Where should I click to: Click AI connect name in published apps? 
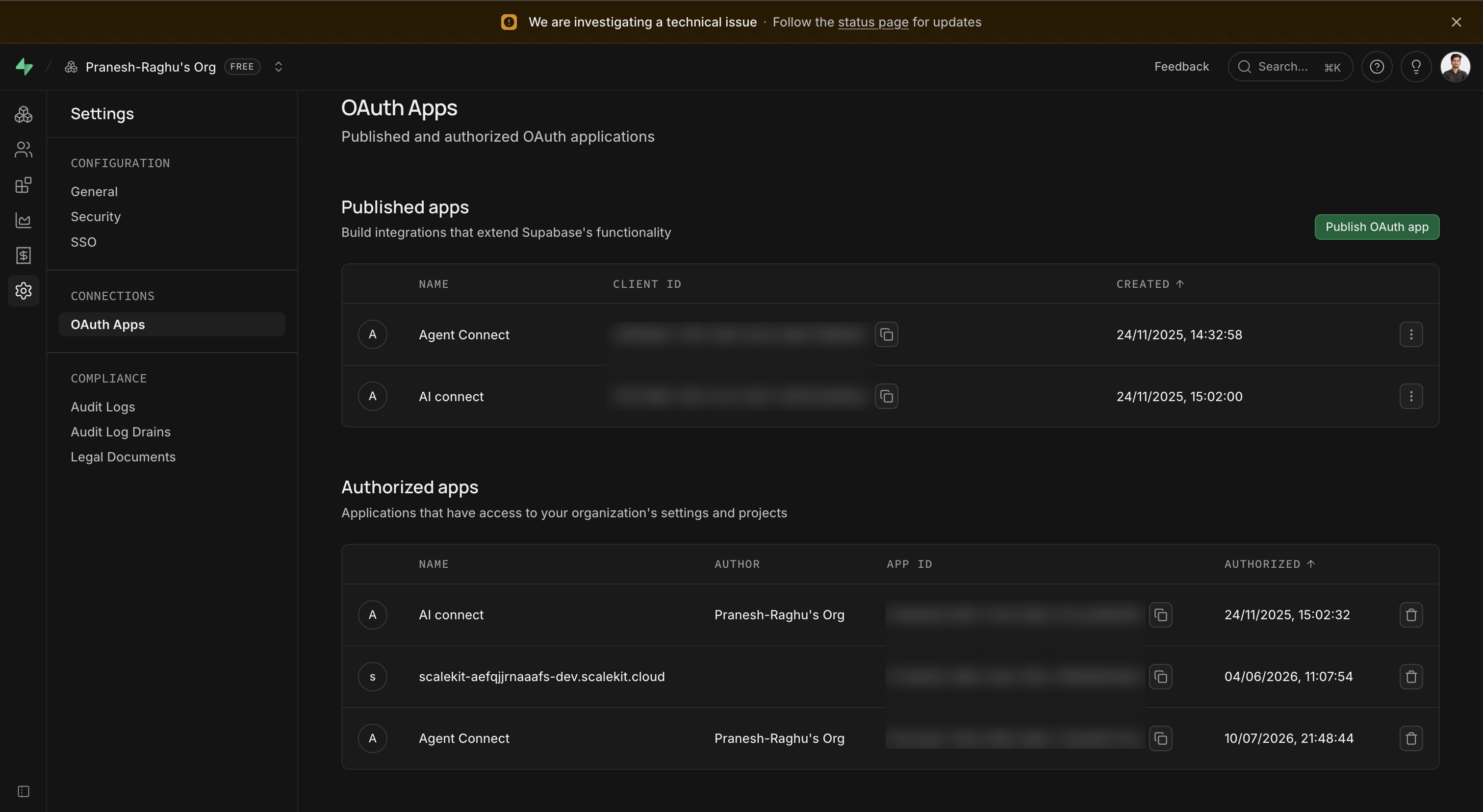click(451, 397)
